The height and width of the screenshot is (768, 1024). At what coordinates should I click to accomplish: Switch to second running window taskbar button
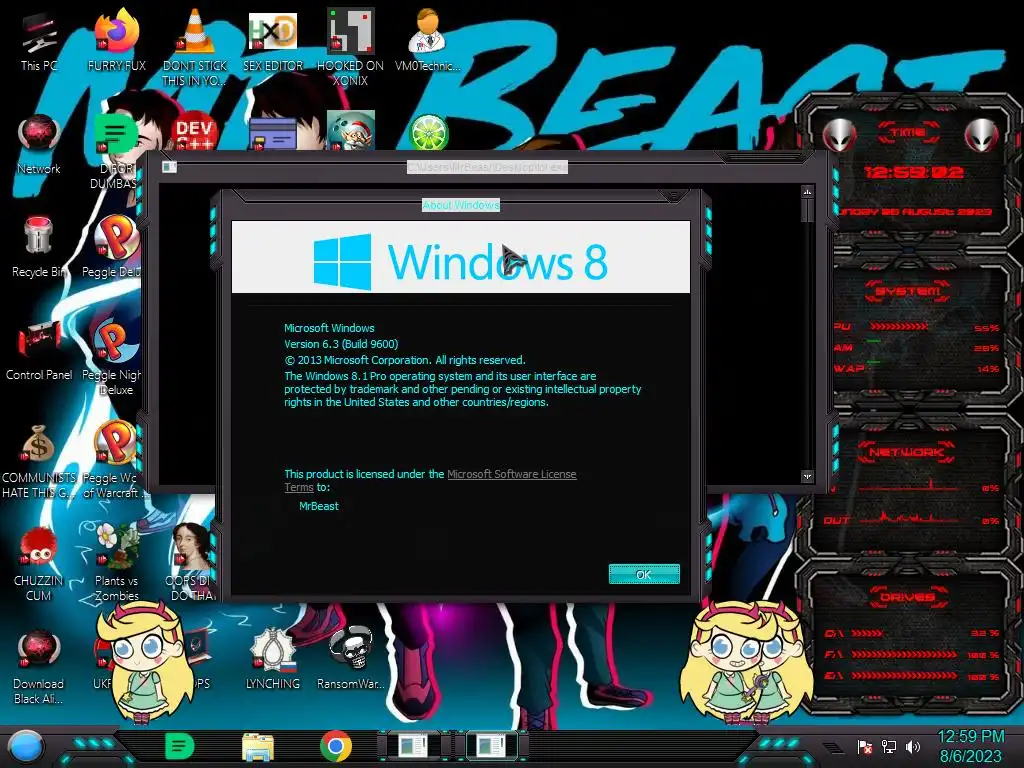tap(491, 746)
